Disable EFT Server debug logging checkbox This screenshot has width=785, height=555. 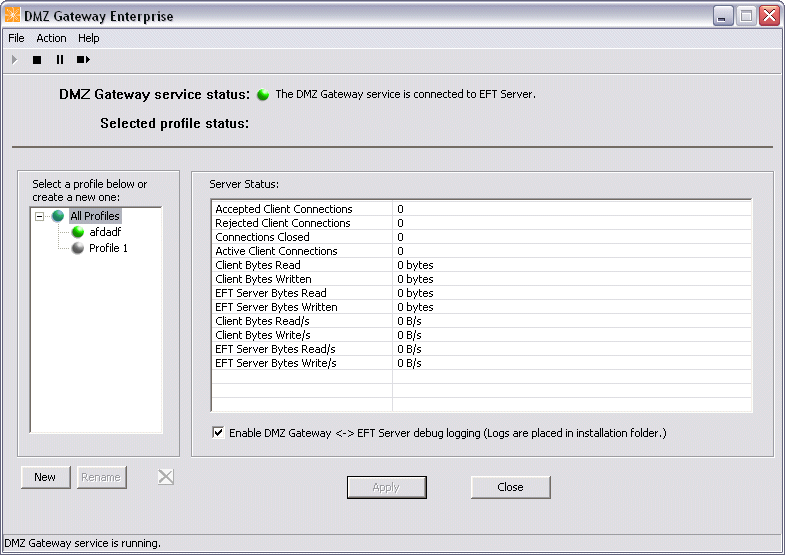[218, 433]
